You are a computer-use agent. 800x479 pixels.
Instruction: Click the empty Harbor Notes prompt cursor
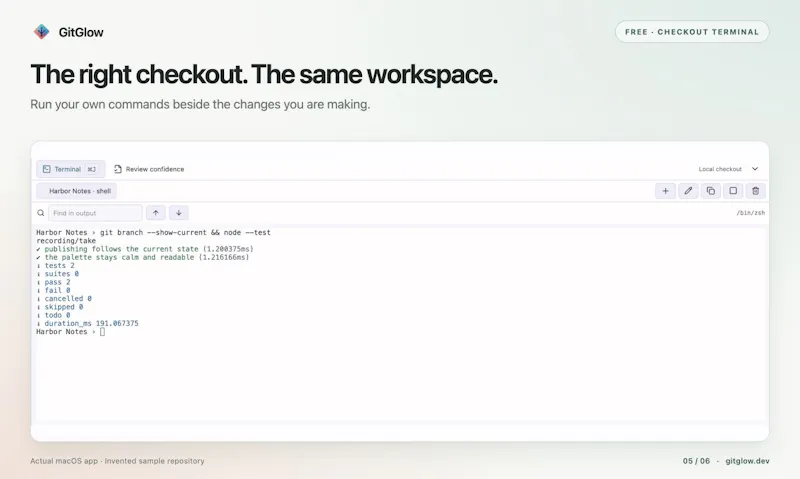point(102,332)
